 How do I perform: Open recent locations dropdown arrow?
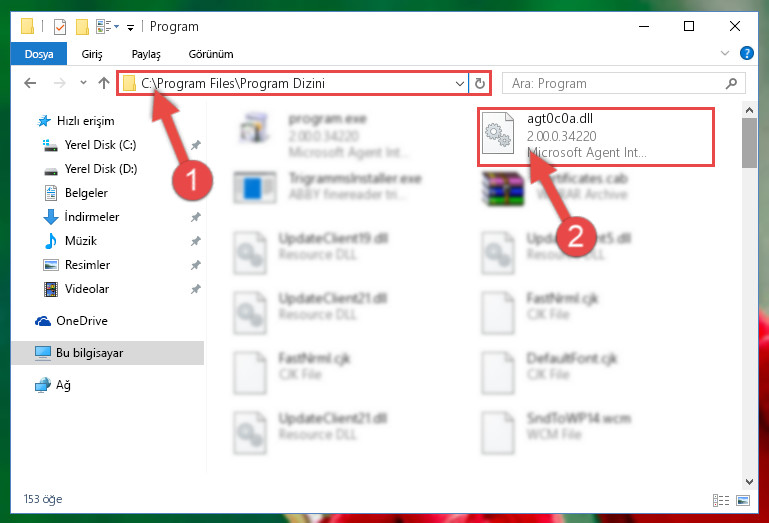coord(83,82)
